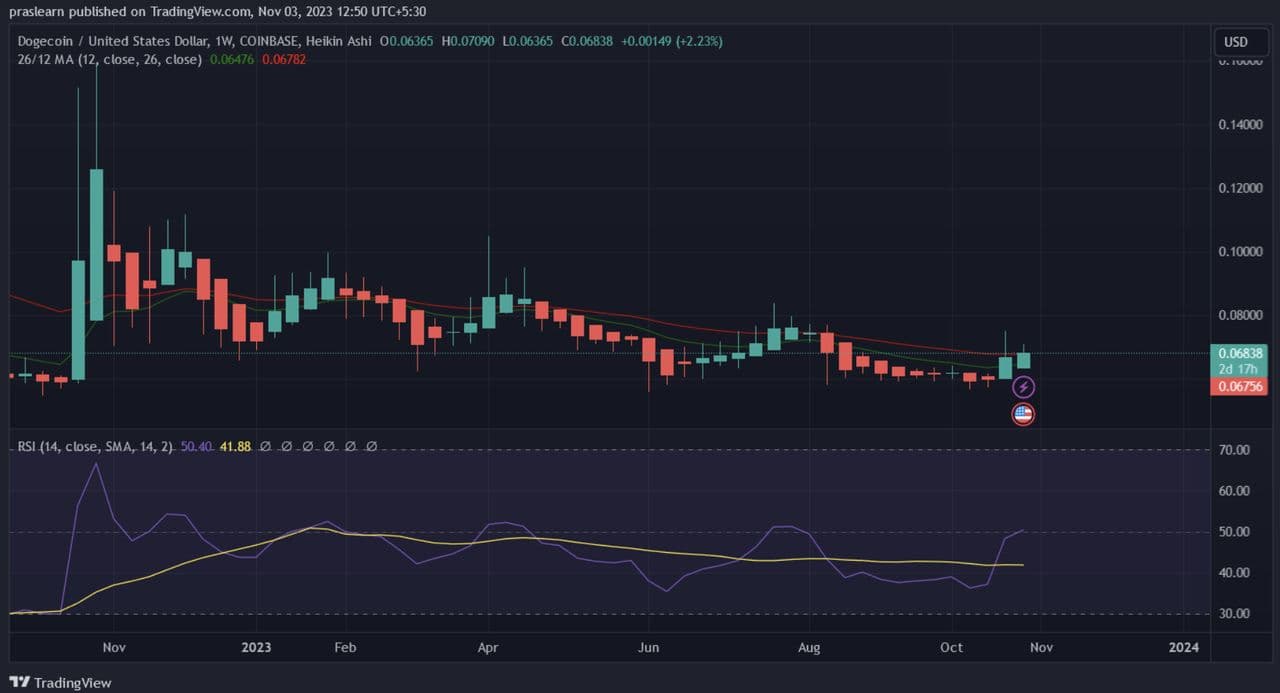Screen dimensions: 1280x693
Task: Select the RSI indicator legend label
Action: pos(95,446)
